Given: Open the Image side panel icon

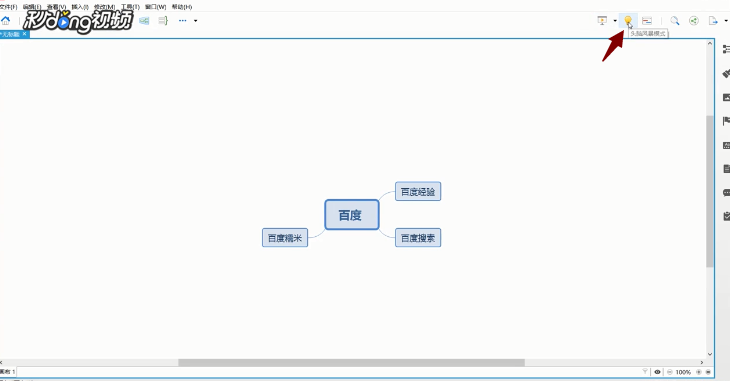Looking at the screenshot, I should pos(726,97).
